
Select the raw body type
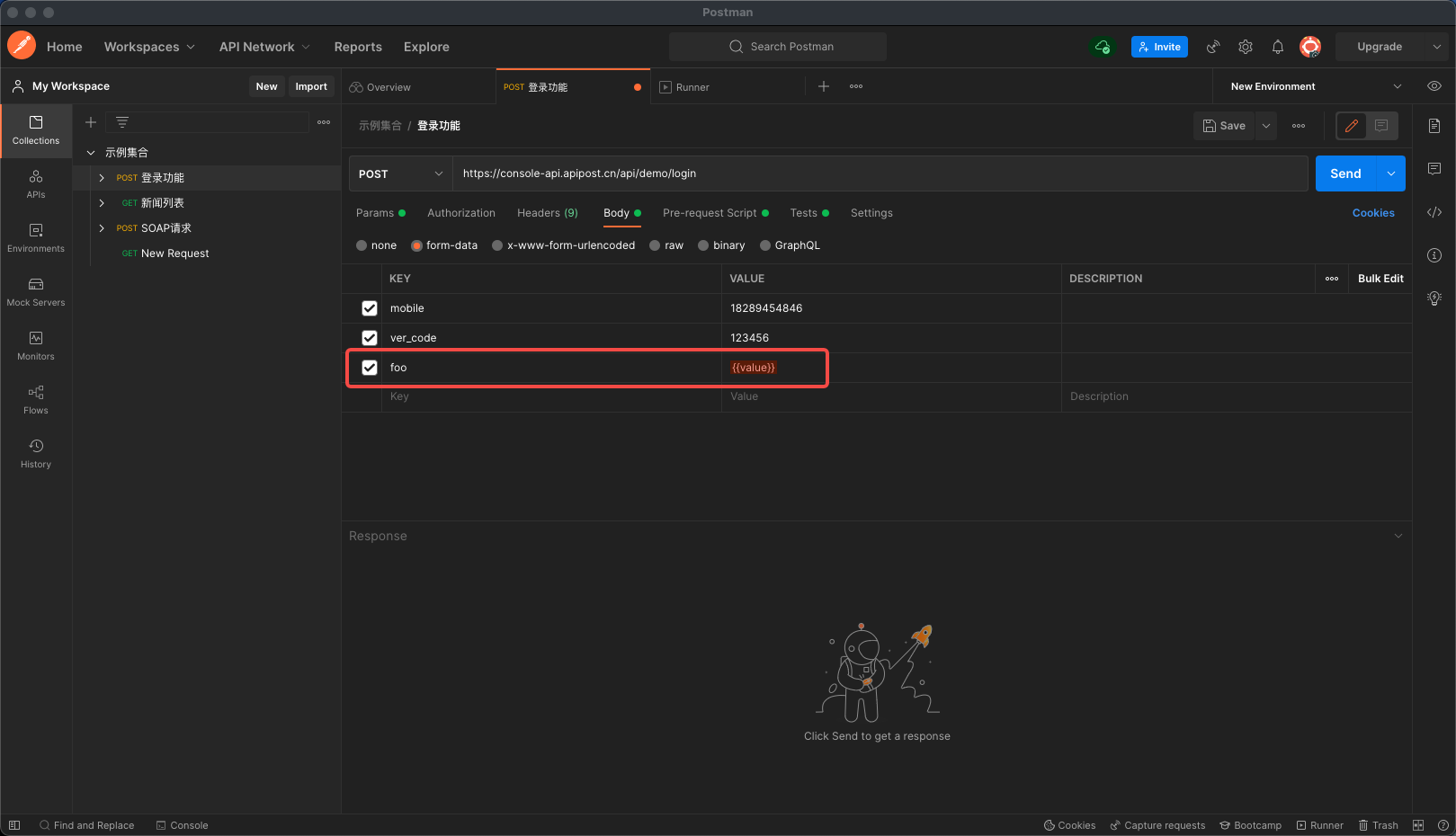click(x=655, y=245)
